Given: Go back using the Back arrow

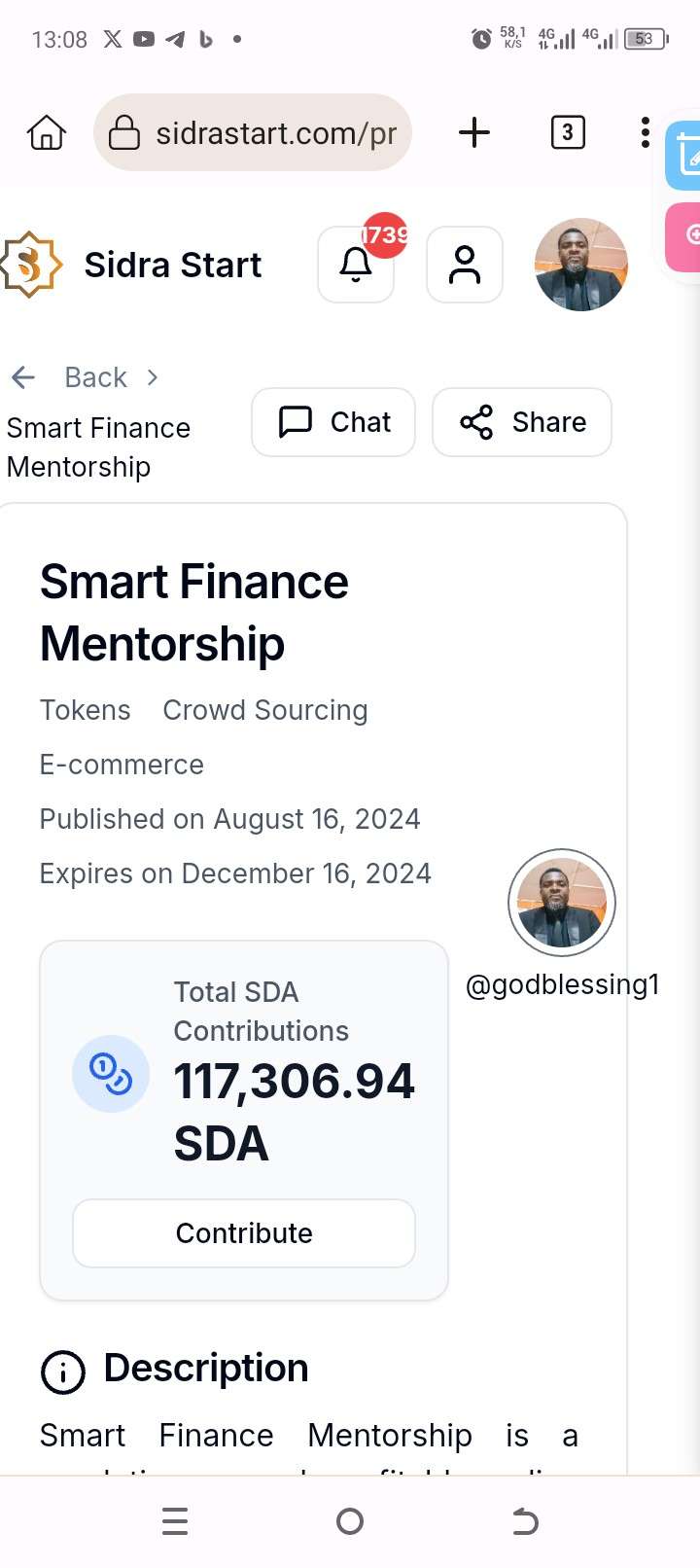Looking at the screenshot, I should point(23,377).
